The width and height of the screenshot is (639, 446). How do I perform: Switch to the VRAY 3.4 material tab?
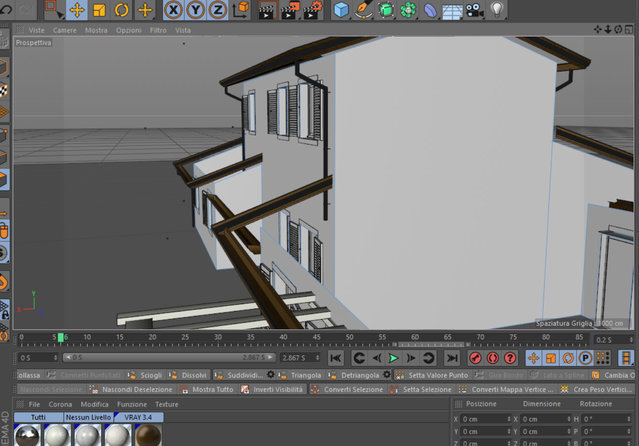point(139,417)
